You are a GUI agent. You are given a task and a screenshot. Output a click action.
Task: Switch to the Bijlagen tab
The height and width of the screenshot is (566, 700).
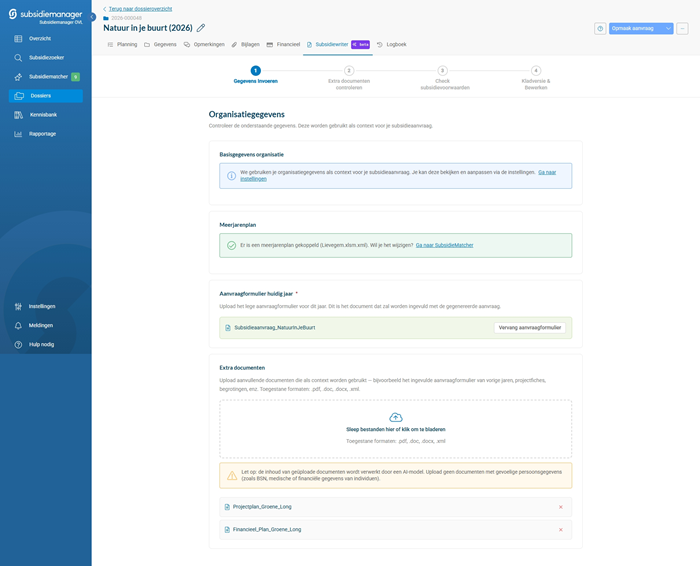tap(246, 45)
